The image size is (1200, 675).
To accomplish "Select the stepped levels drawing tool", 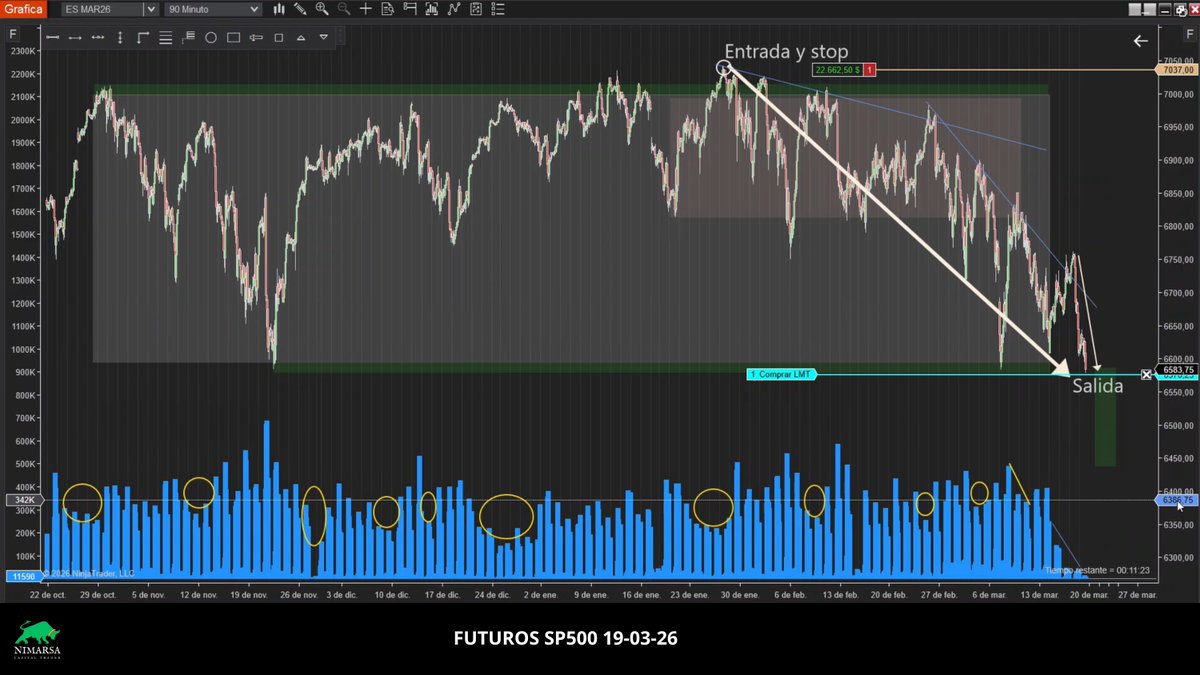I will tap(188, 37).
